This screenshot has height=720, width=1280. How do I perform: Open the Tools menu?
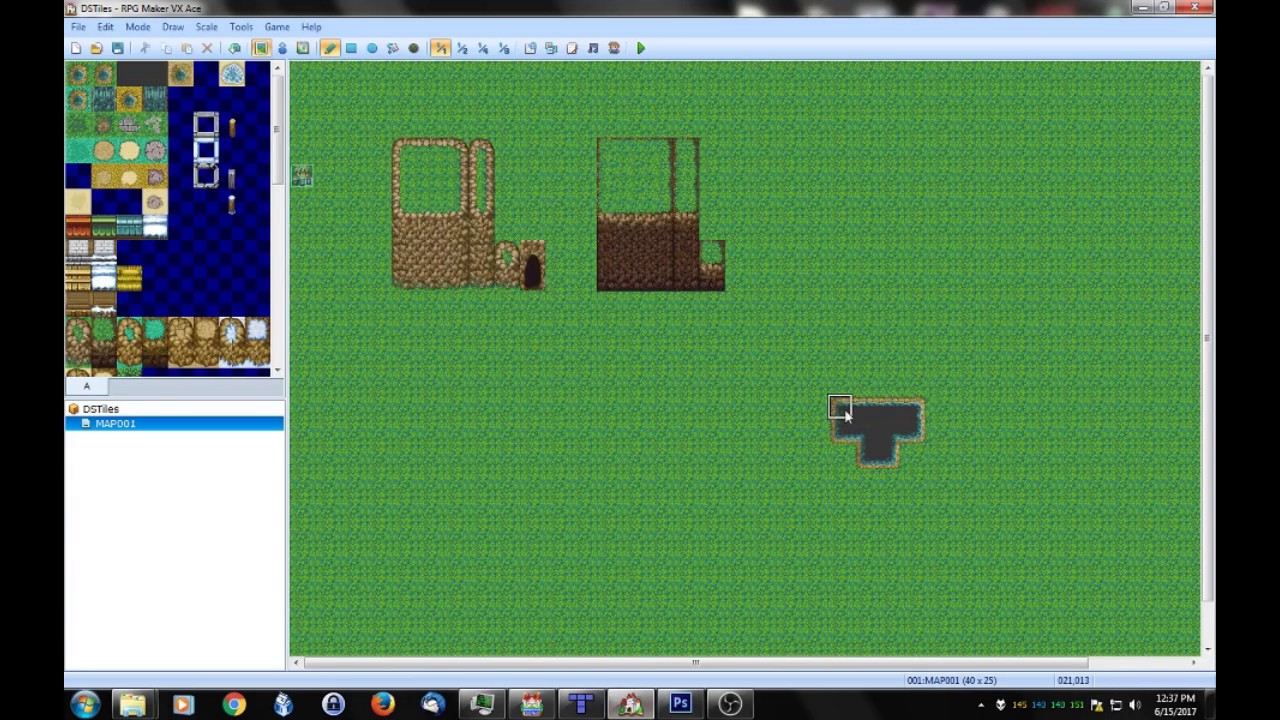click(241, 27)
